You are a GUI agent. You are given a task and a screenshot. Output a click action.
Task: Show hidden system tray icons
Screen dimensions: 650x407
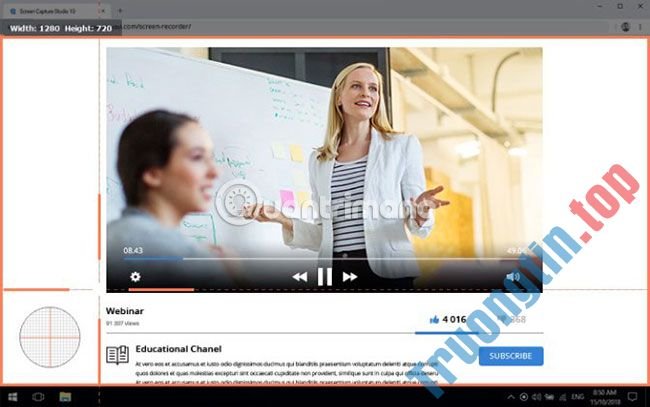click(511, 397)
